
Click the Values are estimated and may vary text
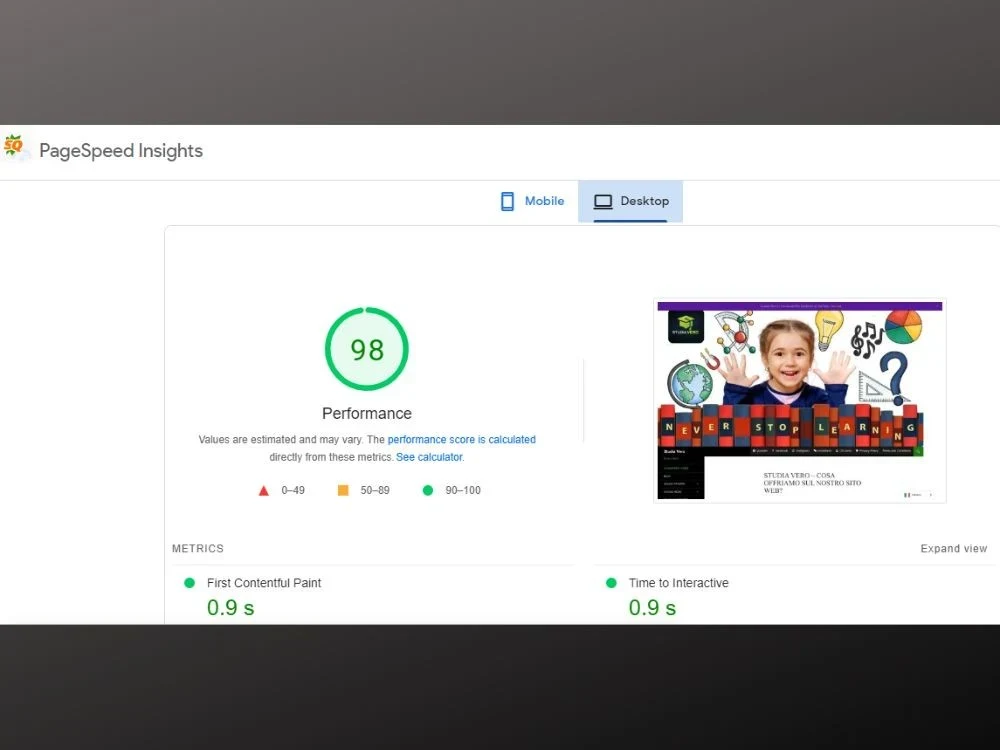(281, 439)
